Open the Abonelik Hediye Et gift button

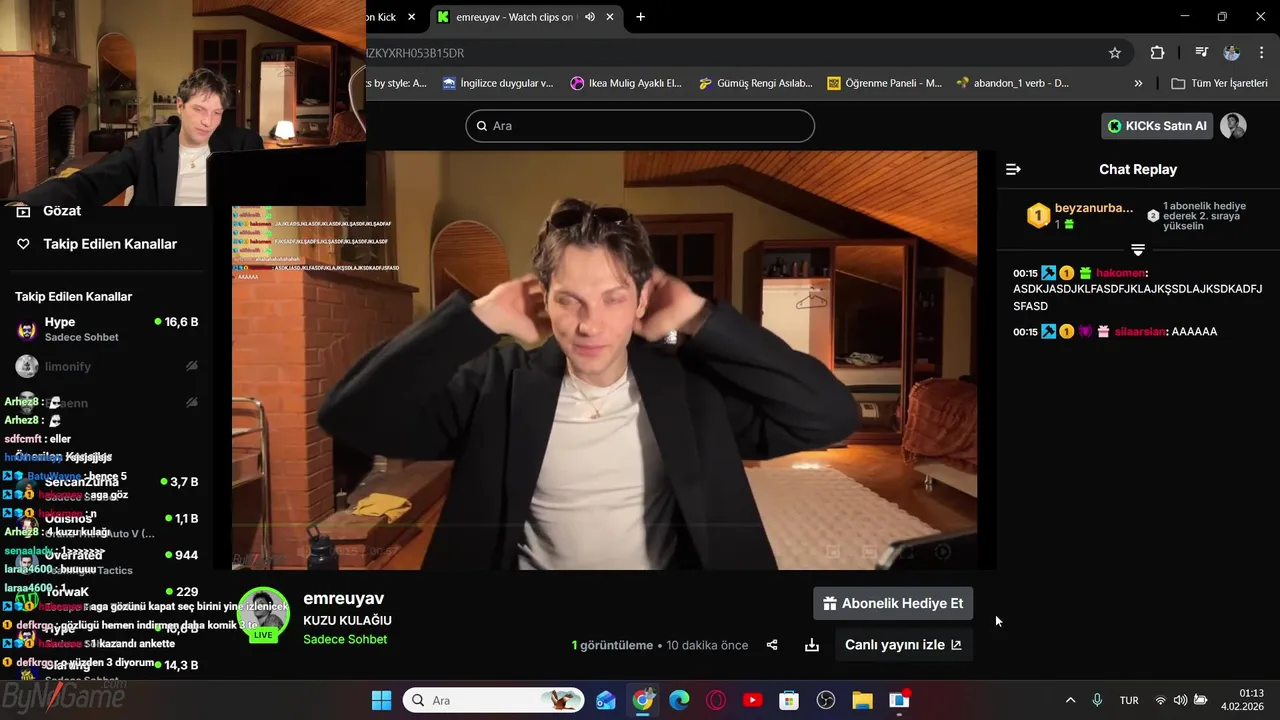pyautogui.click(x=893, y=603)
